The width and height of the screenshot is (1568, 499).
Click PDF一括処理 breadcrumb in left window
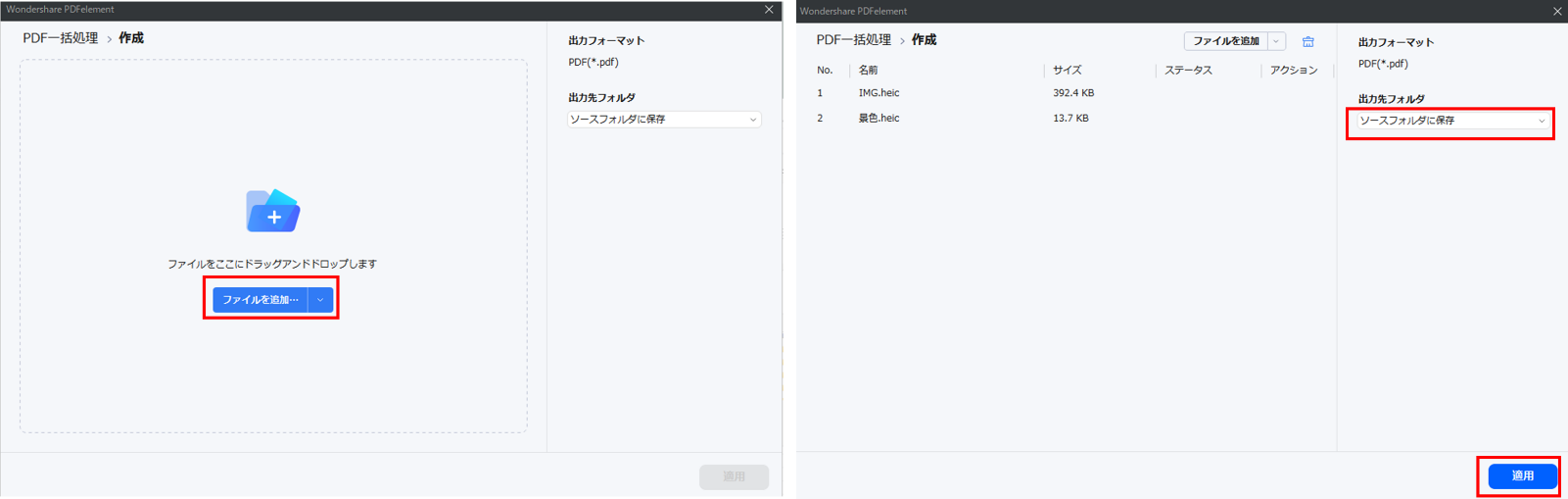(61, 38)
